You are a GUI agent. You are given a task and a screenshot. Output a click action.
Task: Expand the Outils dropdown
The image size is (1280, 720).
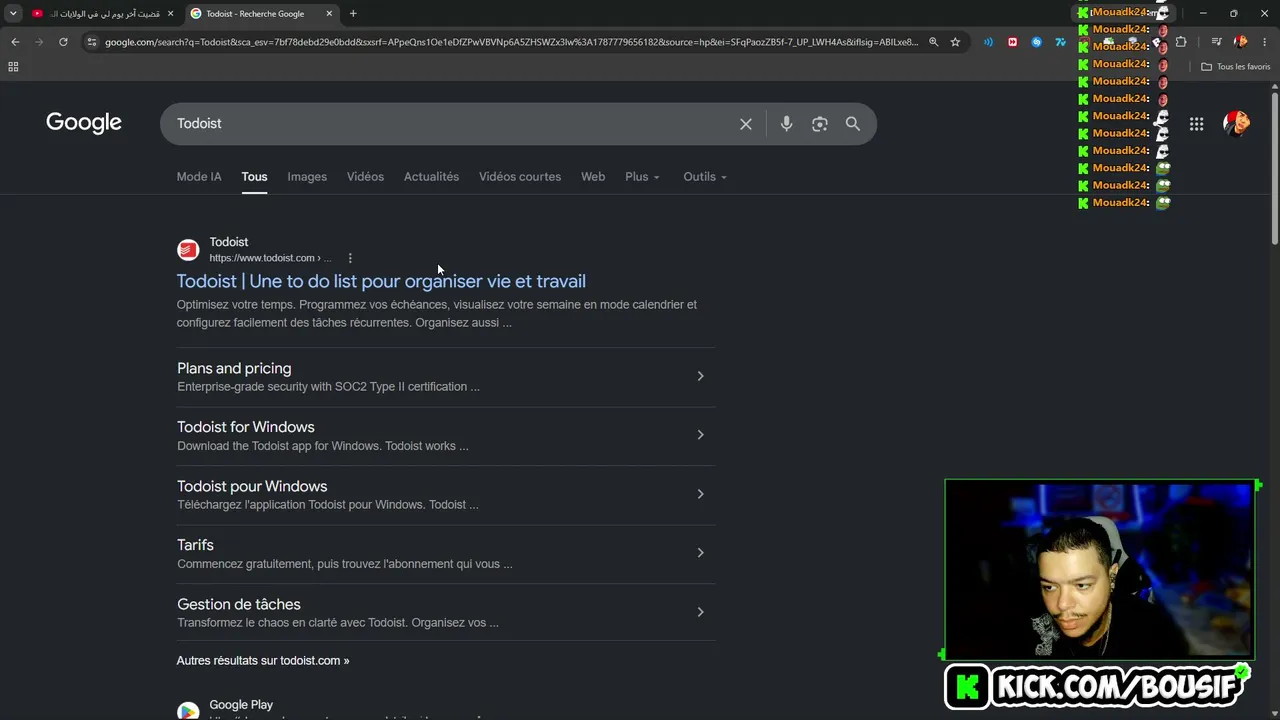coord(705,177)
